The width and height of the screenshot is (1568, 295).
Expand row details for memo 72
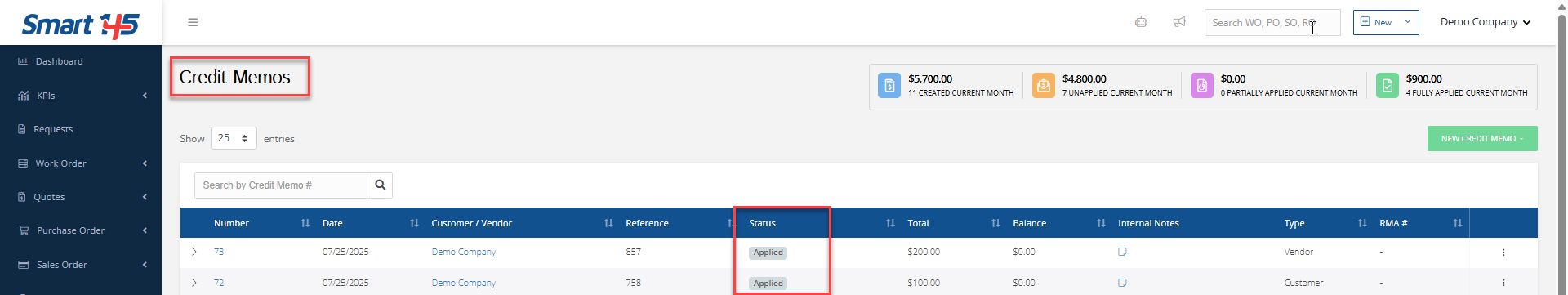coord(194,283)
